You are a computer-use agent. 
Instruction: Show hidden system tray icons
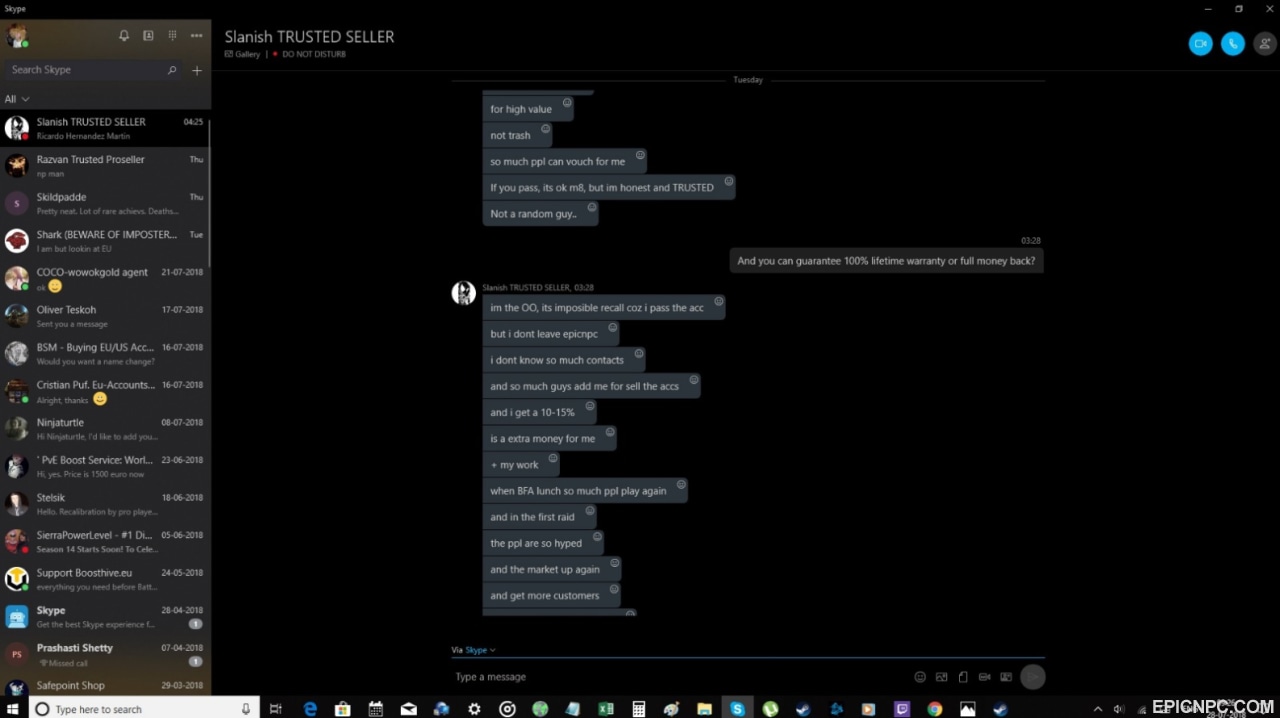[x=1098, y=709]
